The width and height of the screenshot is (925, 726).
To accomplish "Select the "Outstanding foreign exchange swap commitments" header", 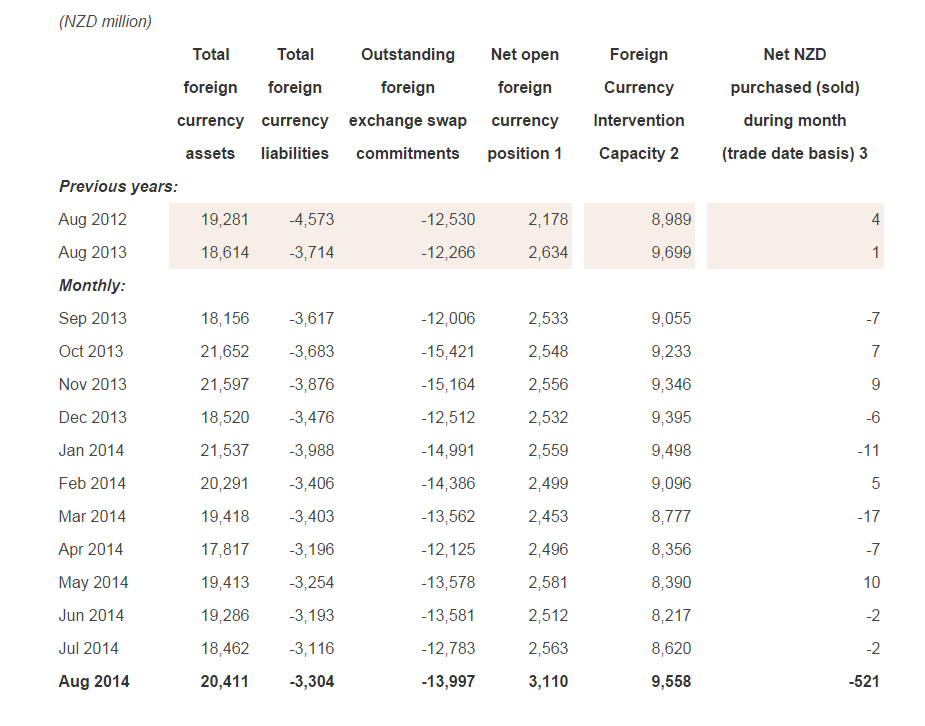I will (x=408, y=104).
